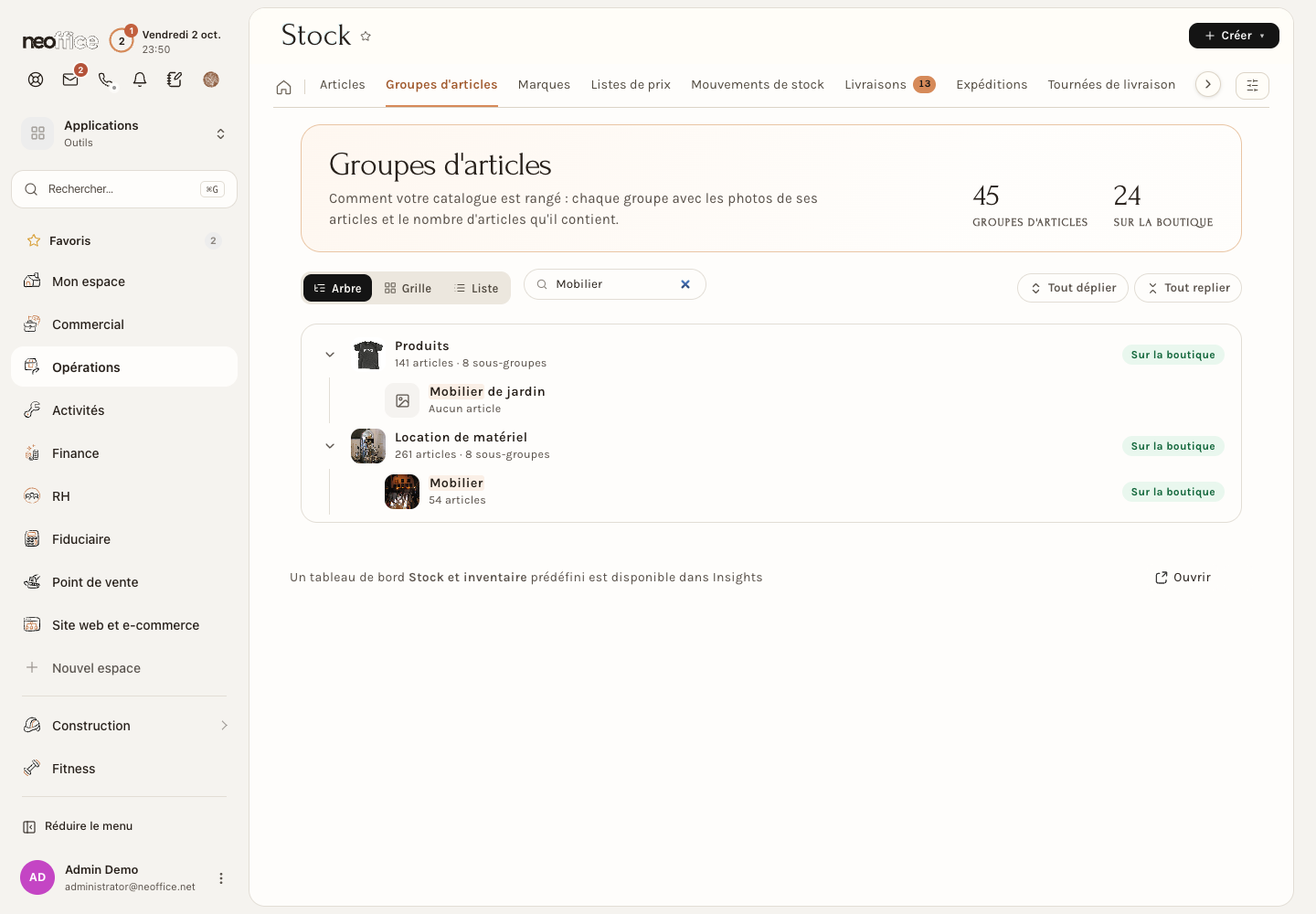Click the phone call icon
Viewport: 1316px width, 914px height.
(x=106, y=80)
